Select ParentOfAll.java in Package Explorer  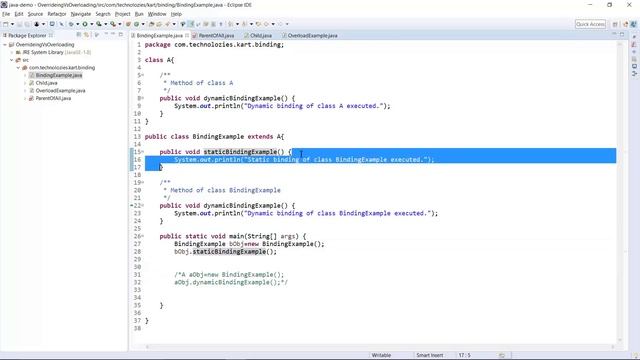click(53, 98)
